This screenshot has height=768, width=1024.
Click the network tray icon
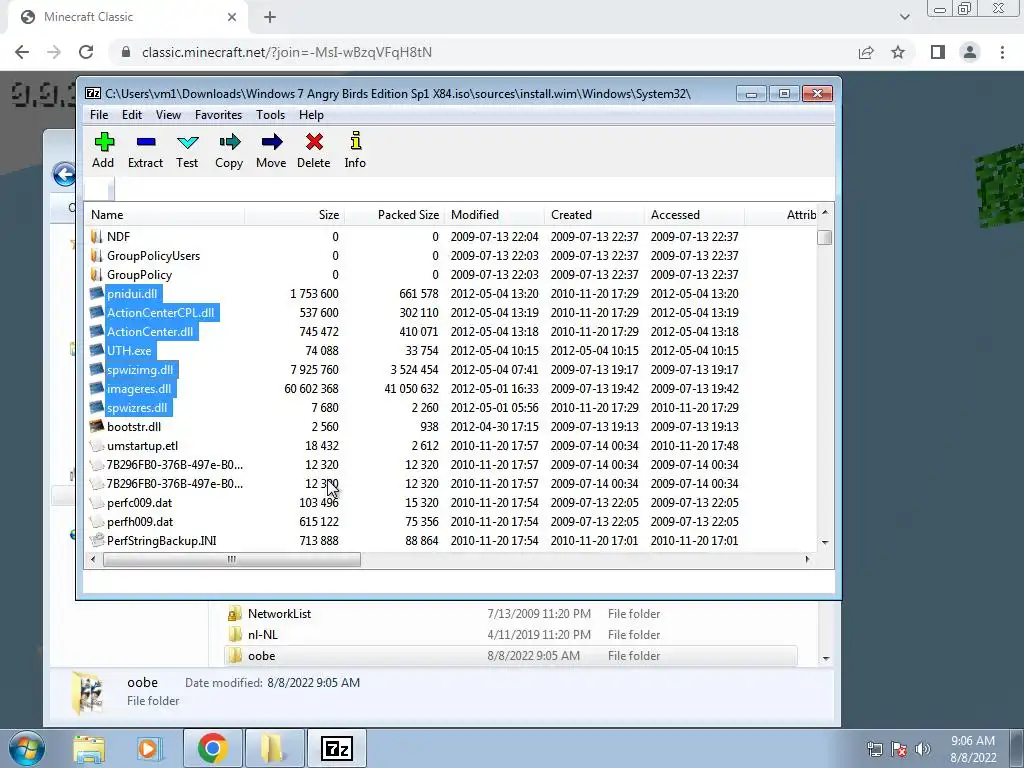[x=874, y=749]
